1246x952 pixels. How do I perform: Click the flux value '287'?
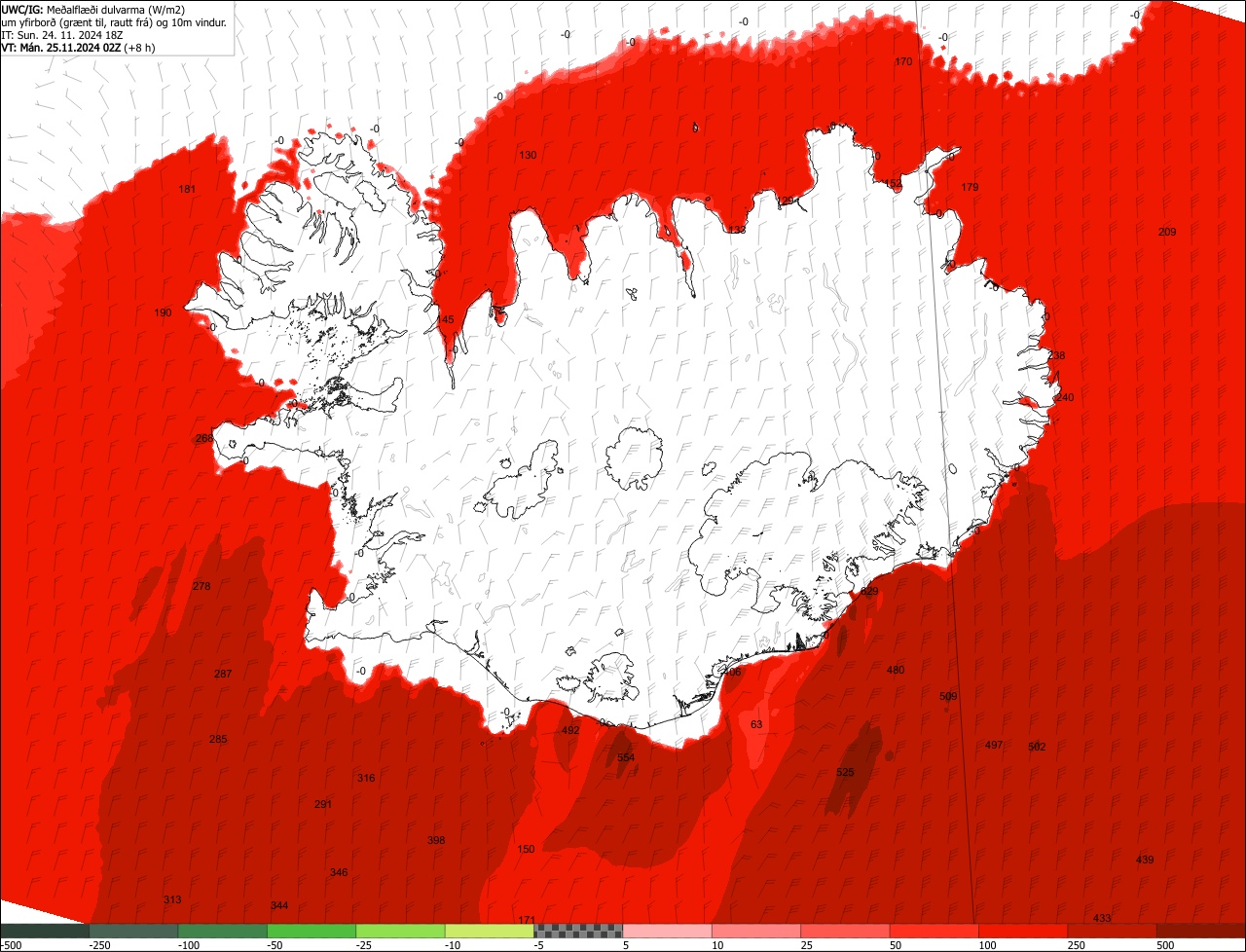point(223,674)
